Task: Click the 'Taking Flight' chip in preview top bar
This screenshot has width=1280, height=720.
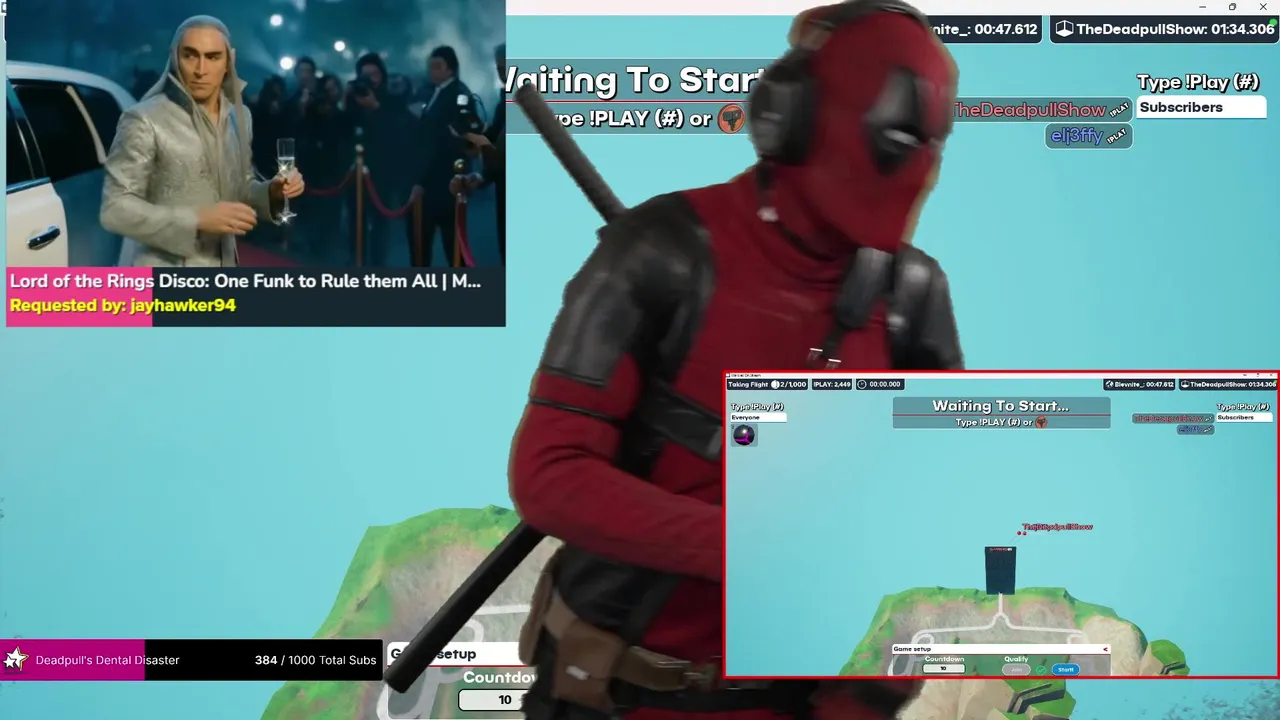Action: [767, 384]
